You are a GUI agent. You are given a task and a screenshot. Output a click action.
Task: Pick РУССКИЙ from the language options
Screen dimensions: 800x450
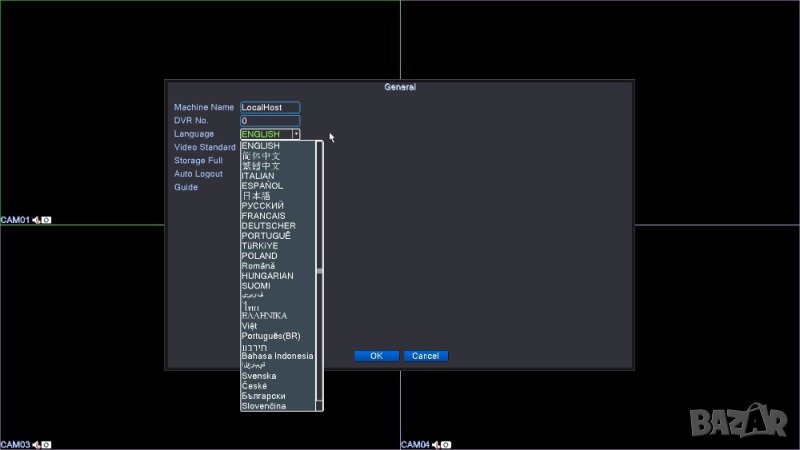(263, 206)
